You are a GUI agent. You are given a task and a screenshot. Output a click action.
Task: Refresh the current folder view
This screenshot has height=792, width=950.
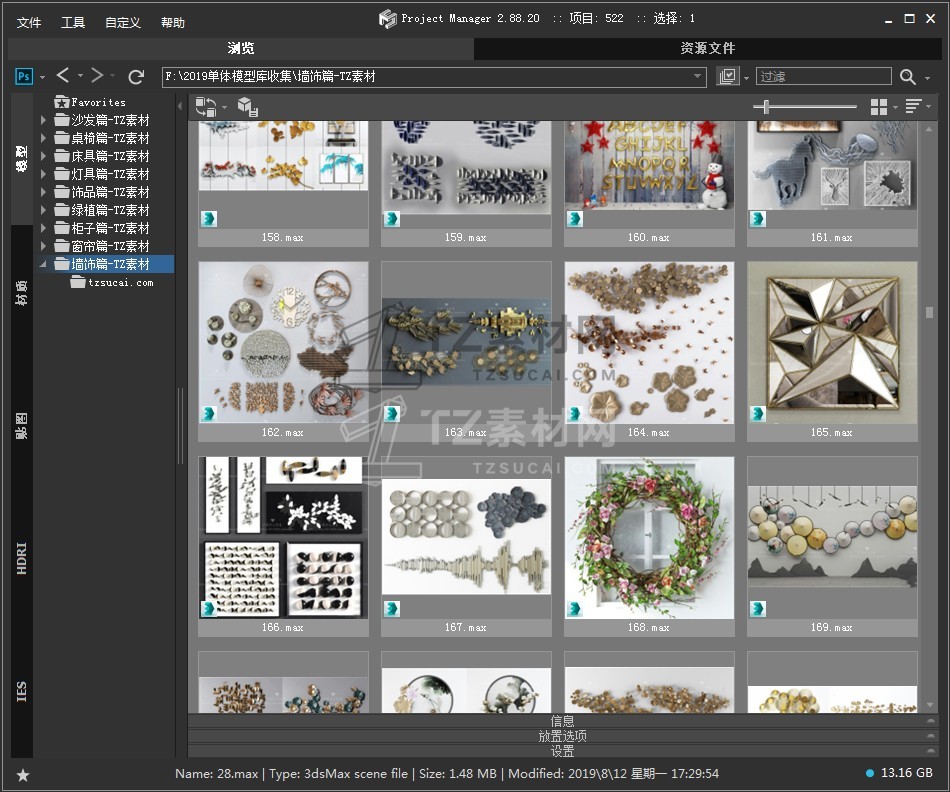click(137, 77)
